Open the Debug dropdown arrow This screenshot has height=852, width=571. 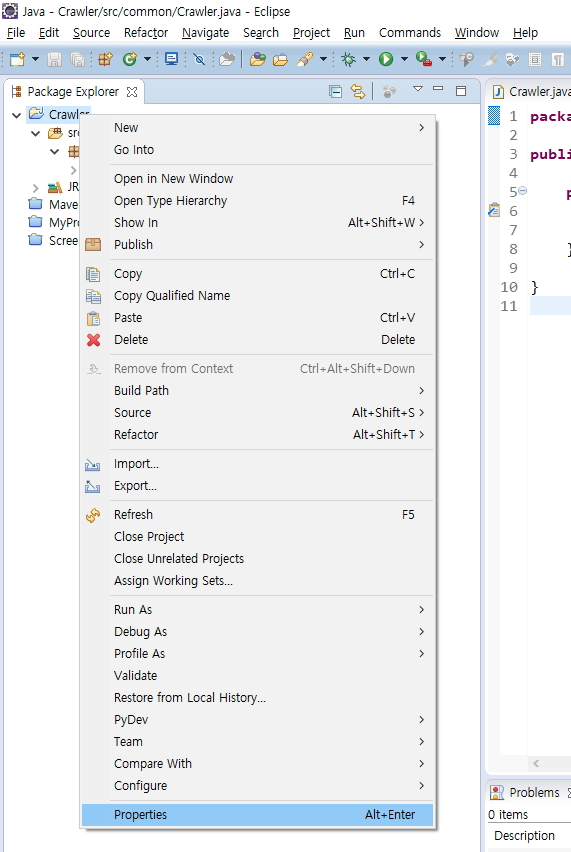[x=366, y=59]
